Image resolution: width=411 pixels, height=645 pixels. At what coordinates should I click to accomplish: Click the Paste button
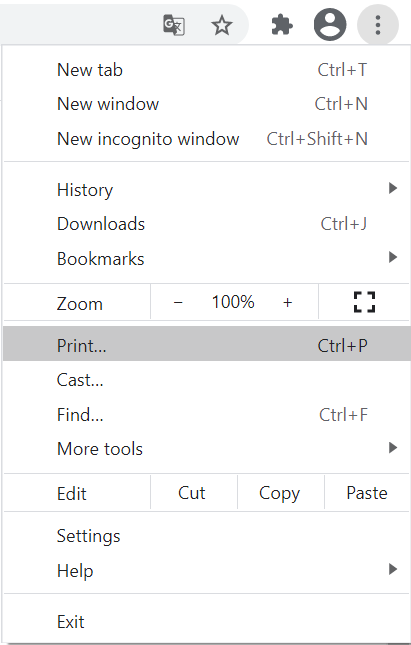tap(367, 493)
